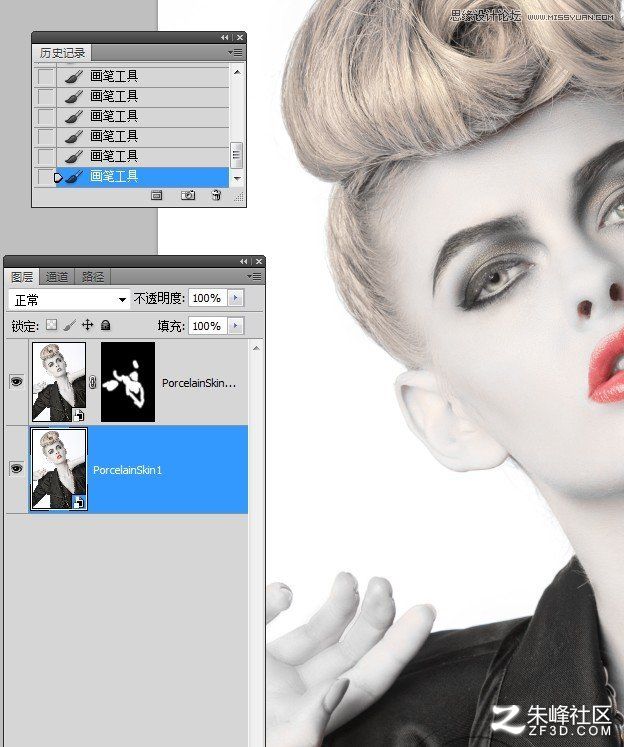Set history brush source on second state
Image resolution: width=624 pixels, height=747 pixels.
click(46, 96)
